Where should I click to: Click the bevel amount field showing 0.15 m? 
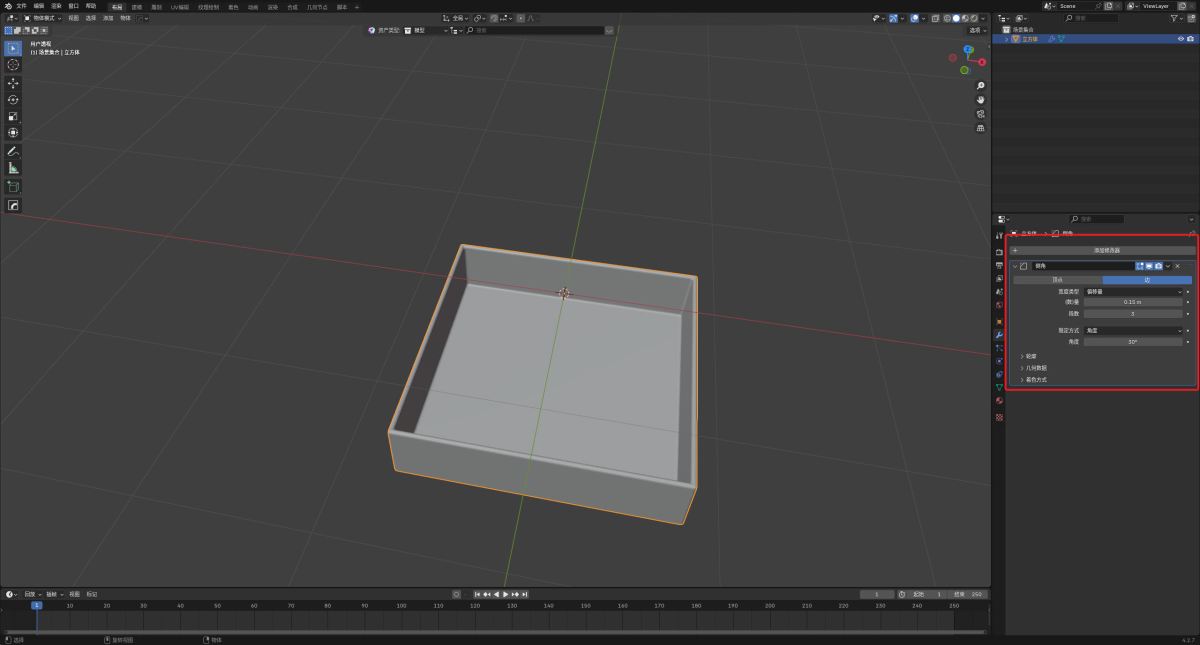pos(1133,302)
